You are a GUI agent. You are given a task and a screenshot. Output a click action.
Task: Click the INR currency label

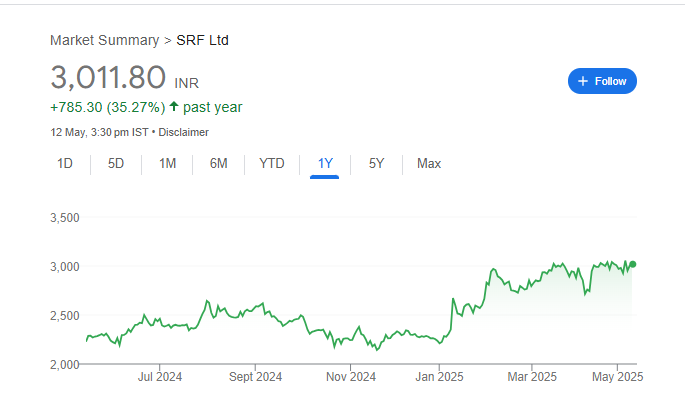[187, 83]
